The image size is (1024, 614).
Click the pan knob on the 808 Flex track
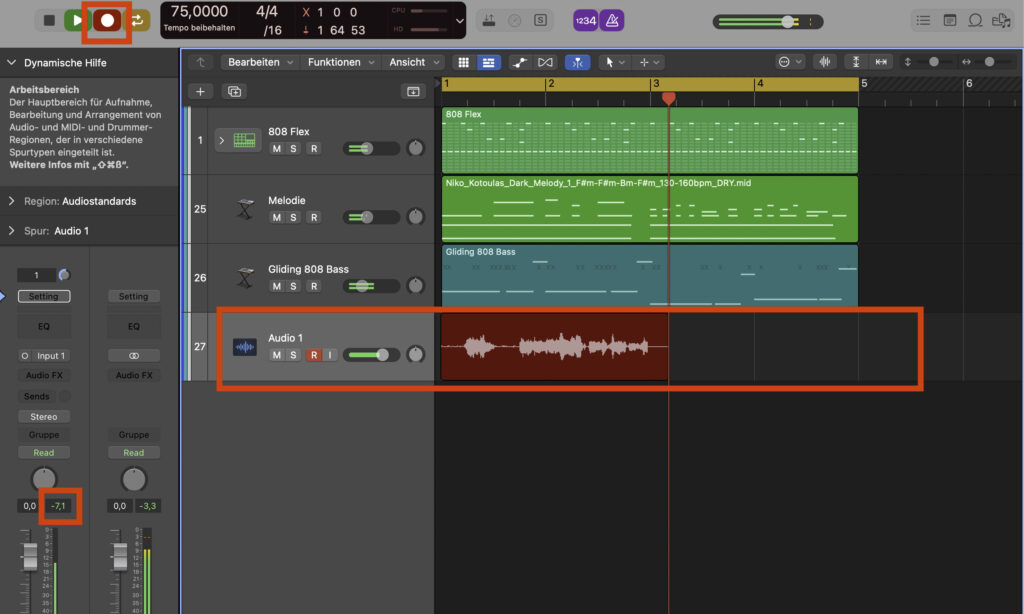coord(415,148)
